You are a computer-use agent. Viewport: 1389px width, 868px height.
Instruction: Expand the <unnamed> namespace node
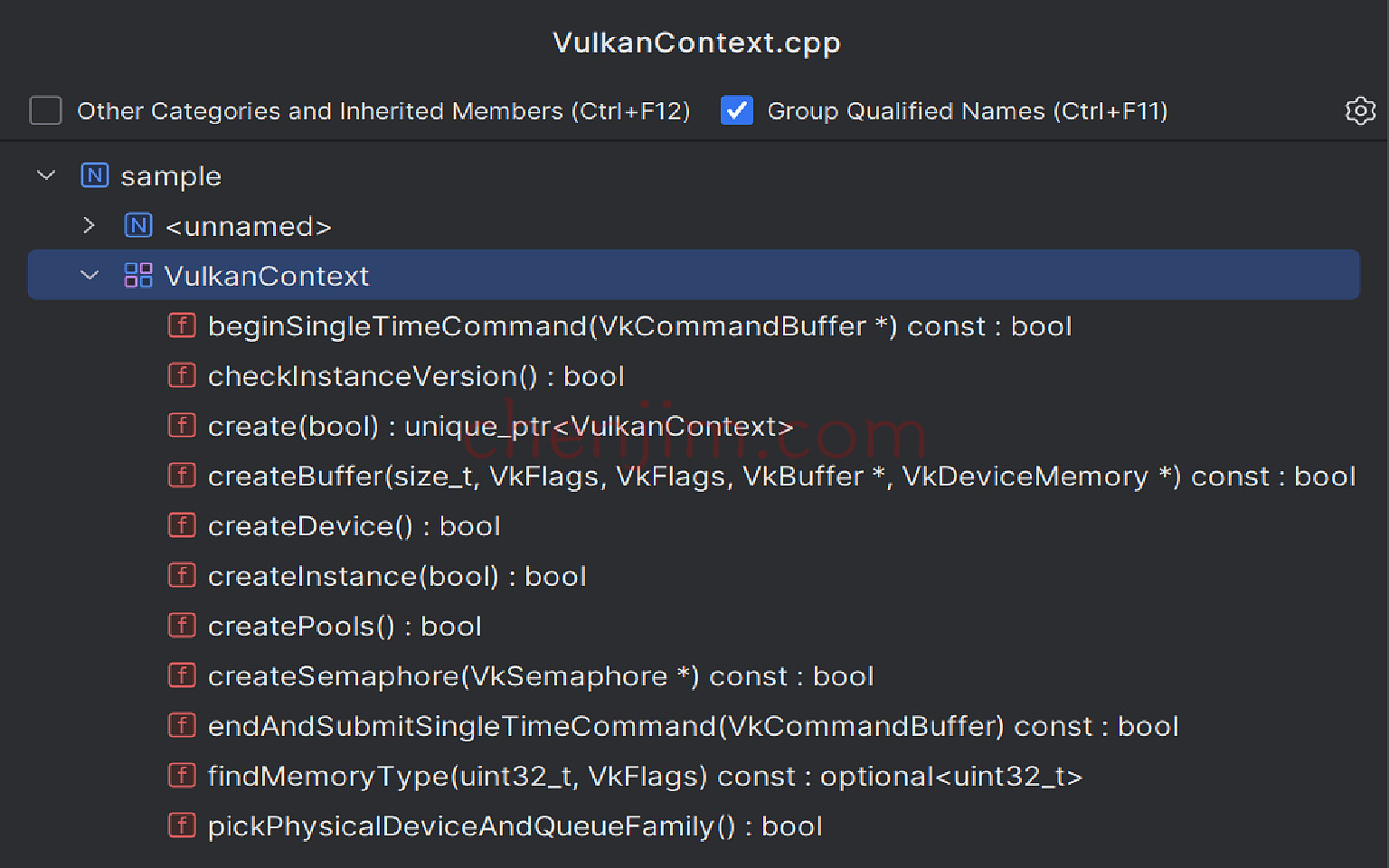coord(89,225)
